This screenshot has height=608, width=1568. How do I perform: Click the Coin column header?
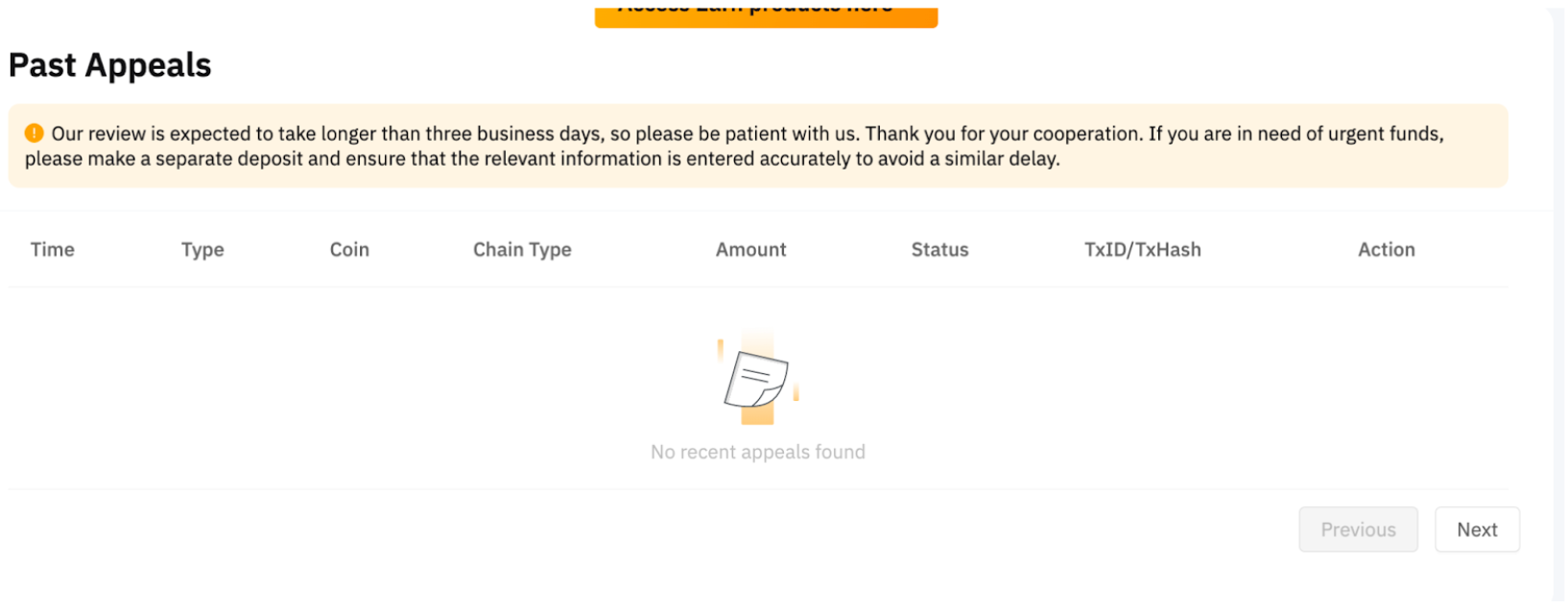tap(349, 249)
